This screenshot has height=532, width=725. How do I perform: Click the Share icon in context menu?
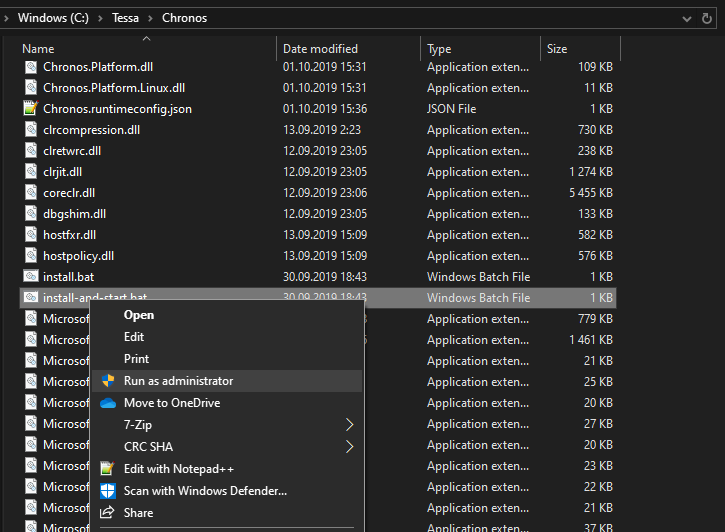108,513
